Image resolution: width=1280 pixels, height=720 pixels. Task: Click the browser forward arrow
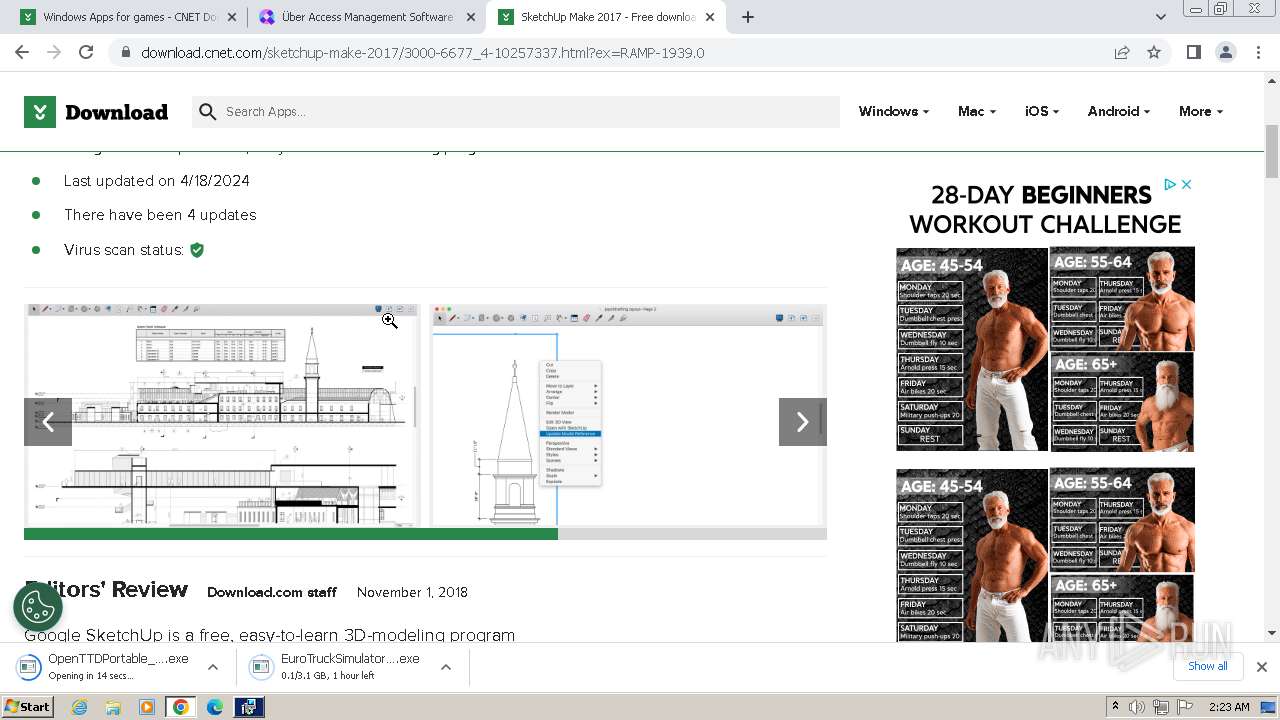tap(54, 52)
